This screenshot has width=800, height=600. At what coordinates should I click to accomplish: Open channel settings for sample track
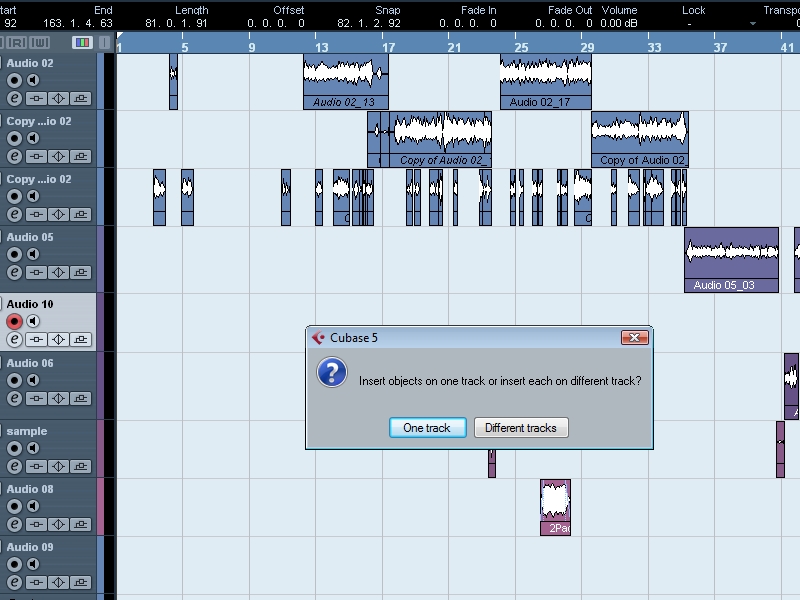tap(14, 466)
